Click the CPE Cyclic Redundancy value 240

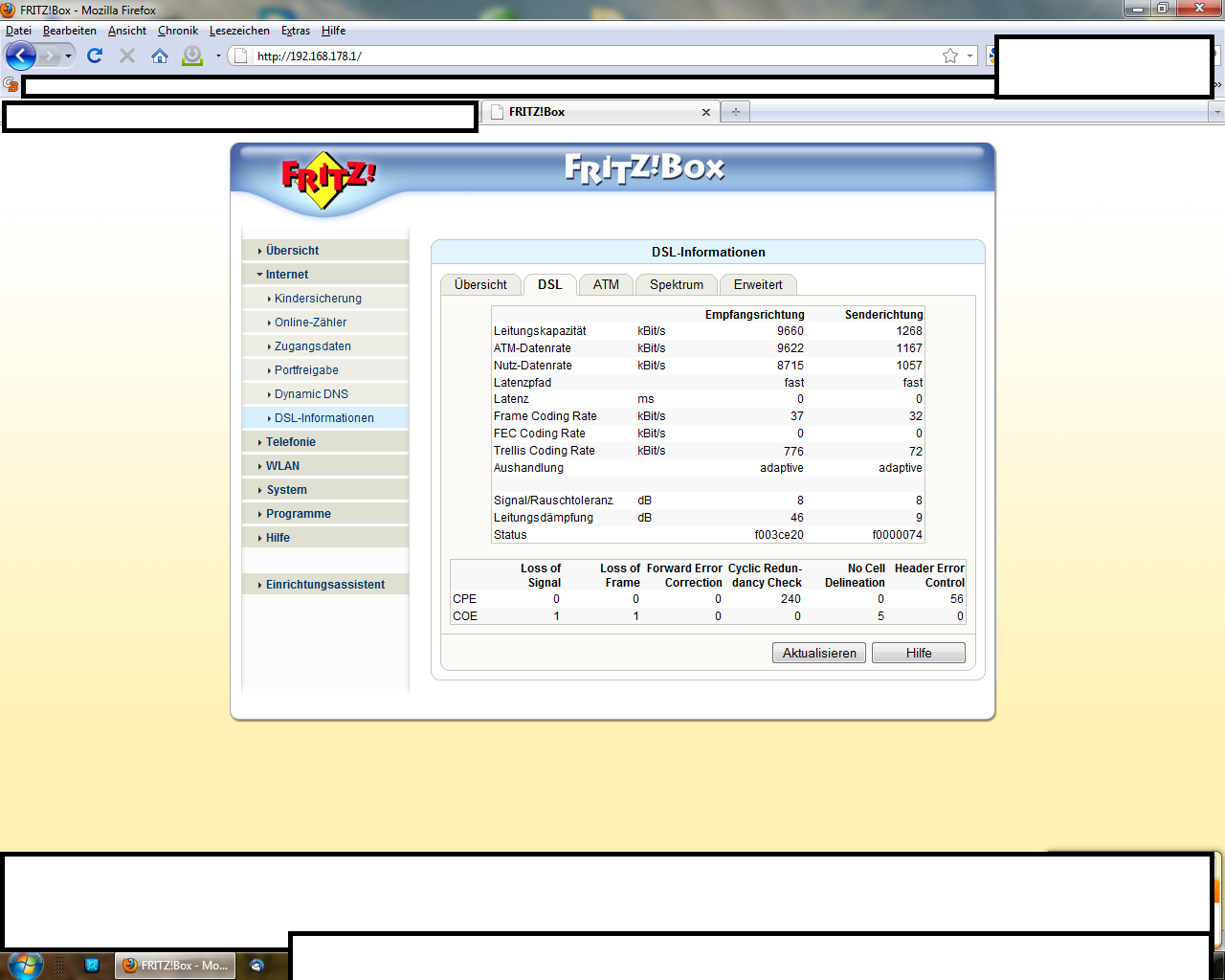point(791,599)
